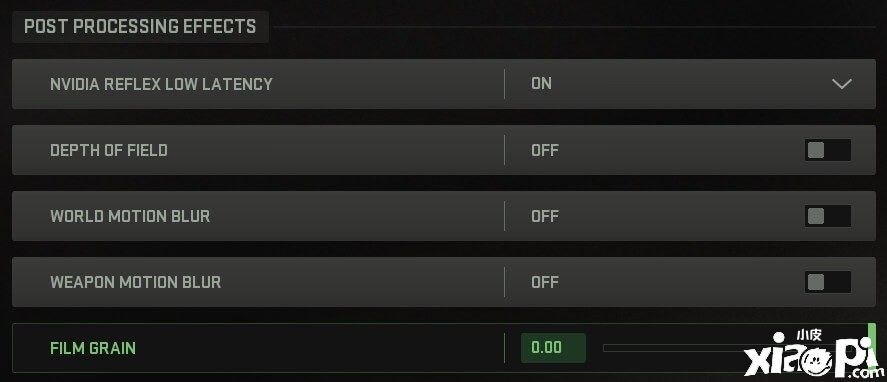Turn on Weapon Motion Blur toggle
Image resolution: width=887 pixels, height=382 pixels.
828,282
